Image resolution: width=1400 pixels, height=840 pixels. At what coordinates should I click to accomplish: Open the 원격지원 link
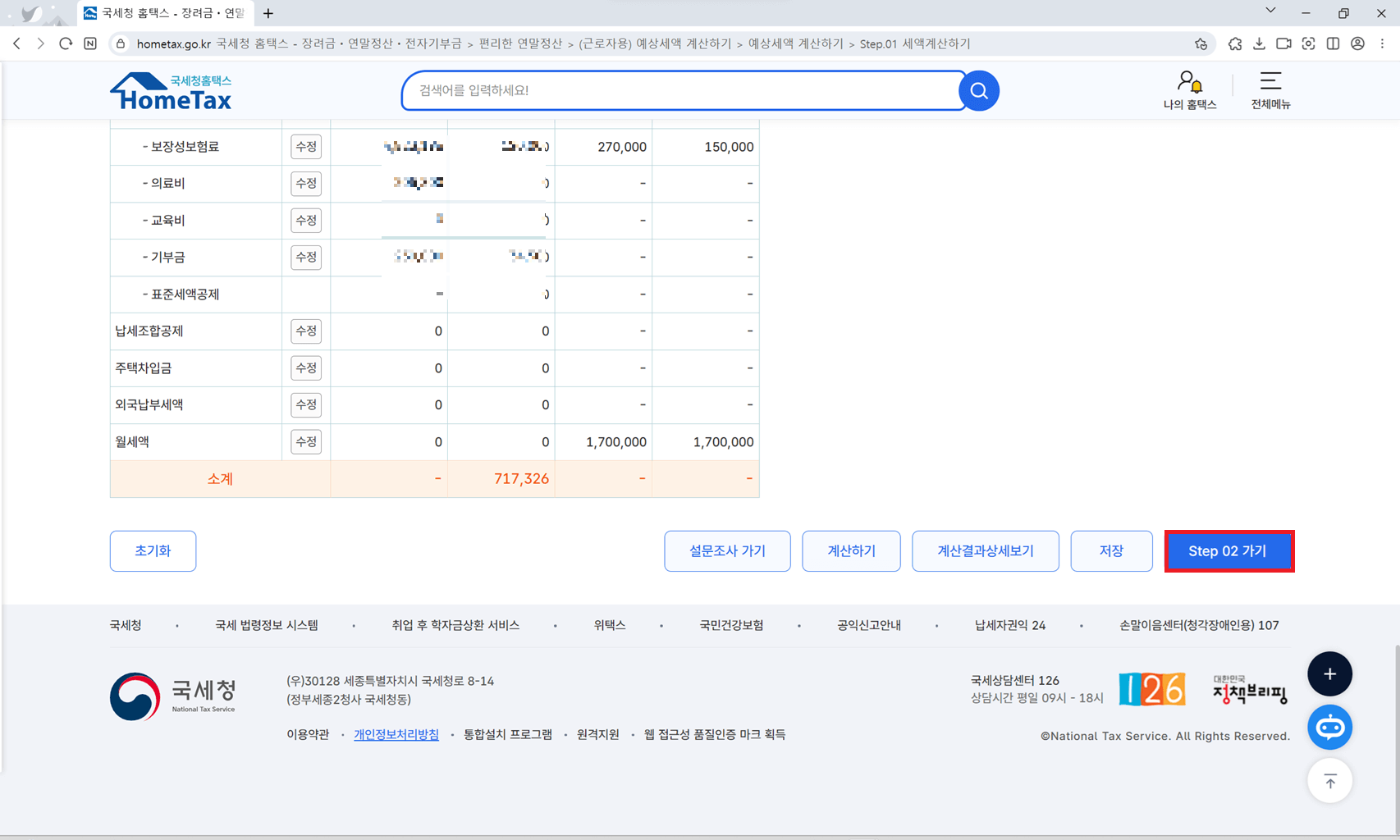coord(598,734)
